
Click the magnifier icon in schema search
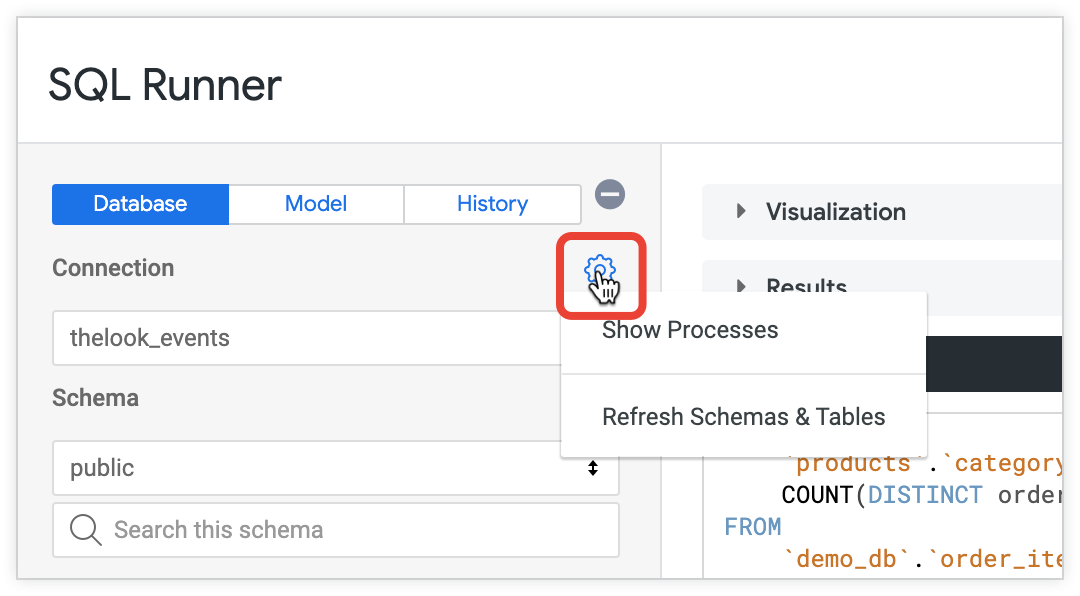click(x=86, y=530)
